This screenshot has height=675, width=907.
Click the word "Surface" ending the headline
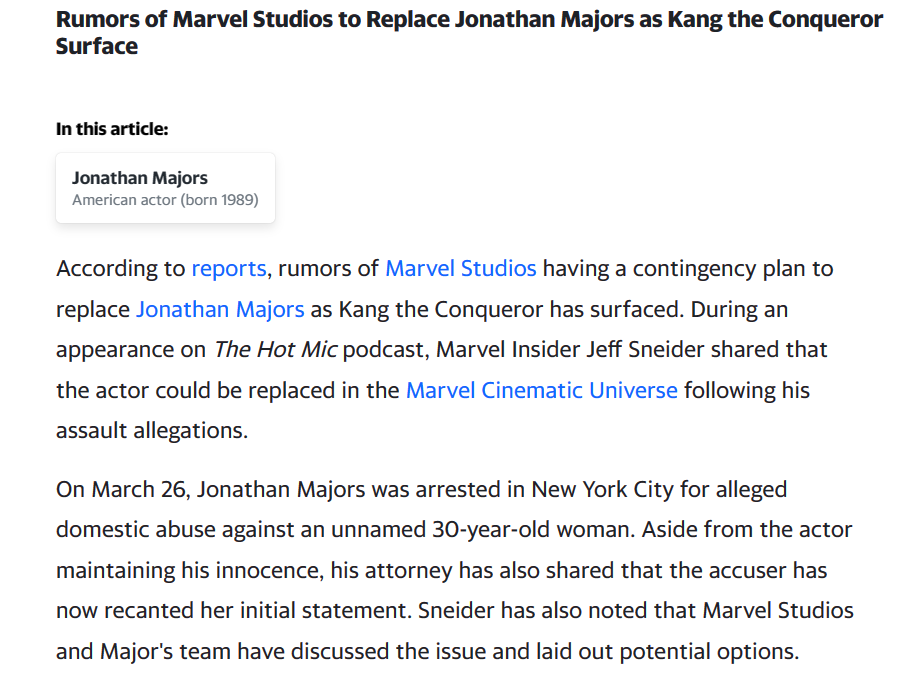[97, 46]
